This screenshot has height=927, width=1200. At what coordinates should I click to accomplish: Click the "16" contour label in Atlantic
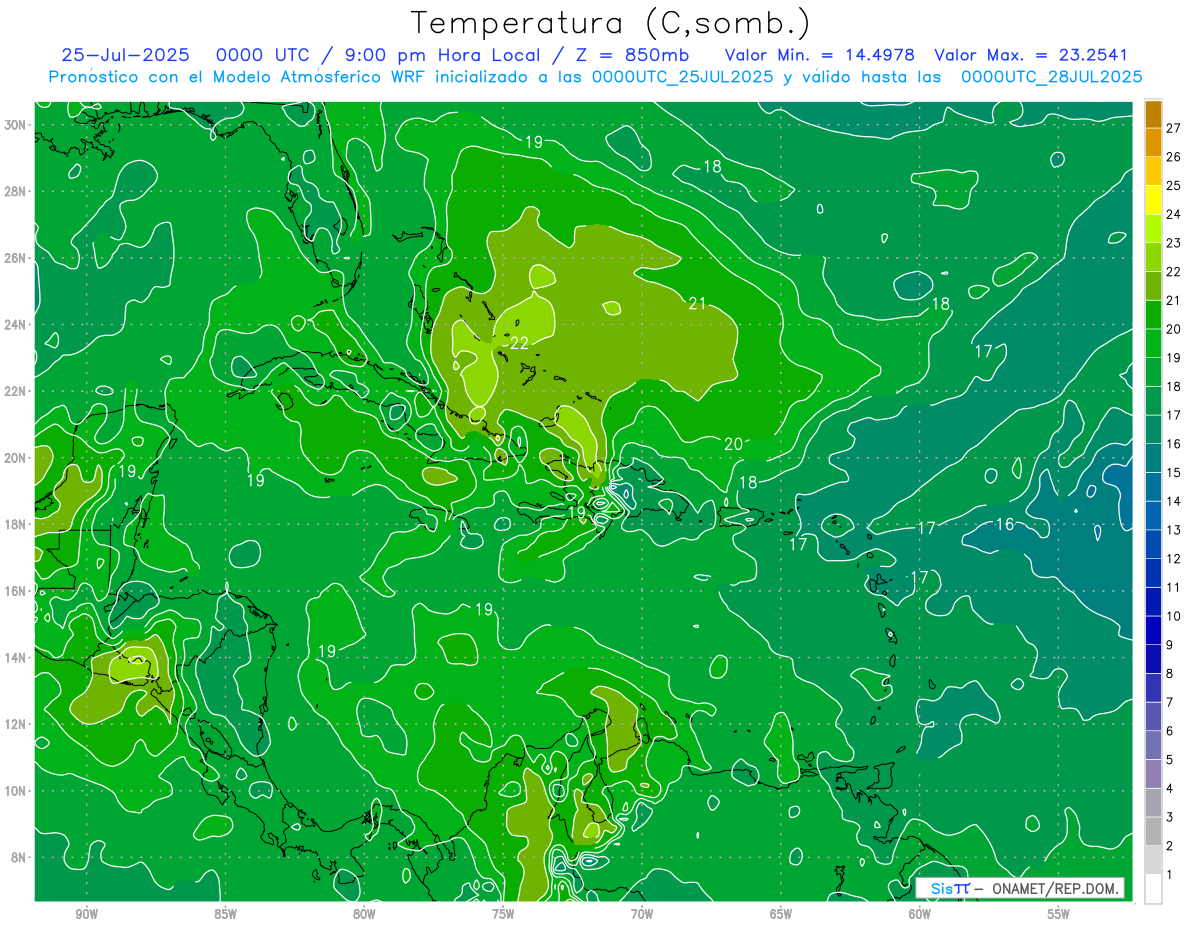1005,524
